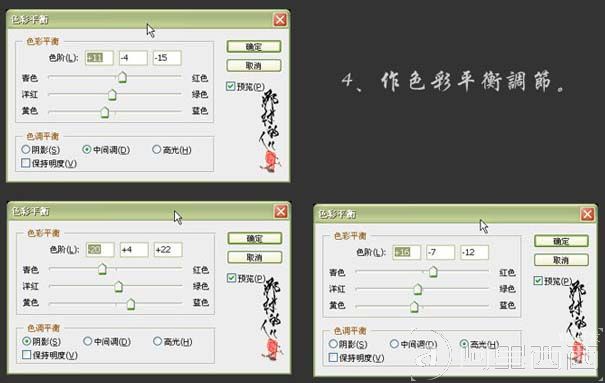This screenshot has width=605, height=383.
Task: Toggle 预览(P) checkbox in the -12 dialog
Action: coord(538,280)
